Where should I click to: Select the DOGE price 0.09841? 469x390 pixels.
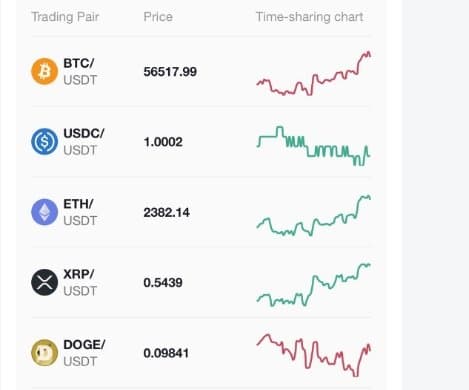(x=166, y=353)
